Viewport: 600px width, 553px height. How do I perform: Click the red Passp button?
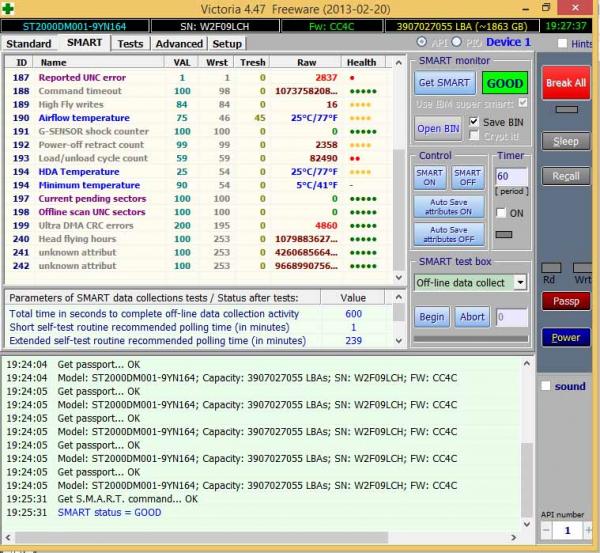click(565, 301)
